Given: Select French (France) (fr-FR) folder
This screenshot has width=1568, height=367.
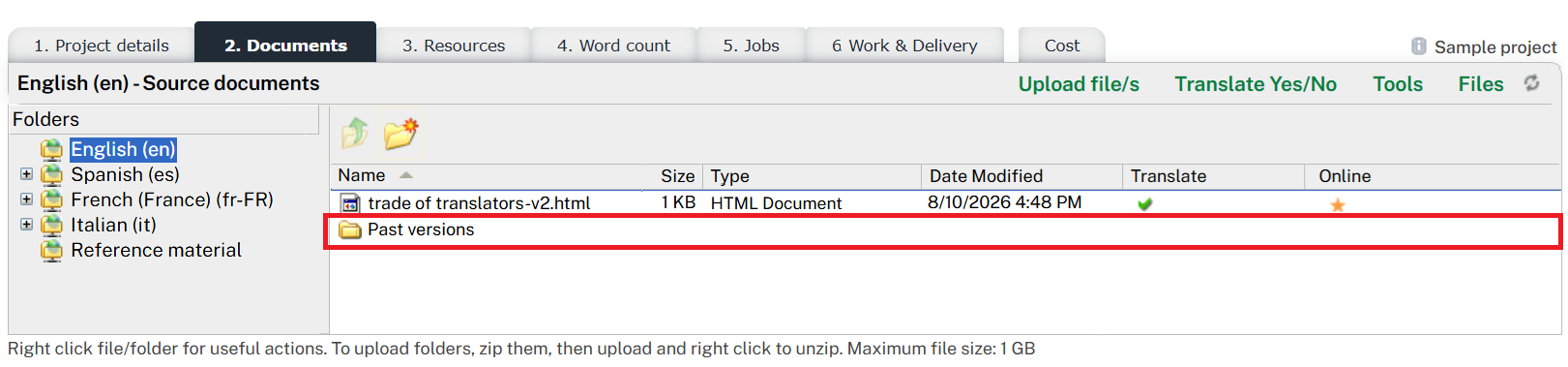Looking at the screenshot, I should pyautogui.click(x=172, y=199).
